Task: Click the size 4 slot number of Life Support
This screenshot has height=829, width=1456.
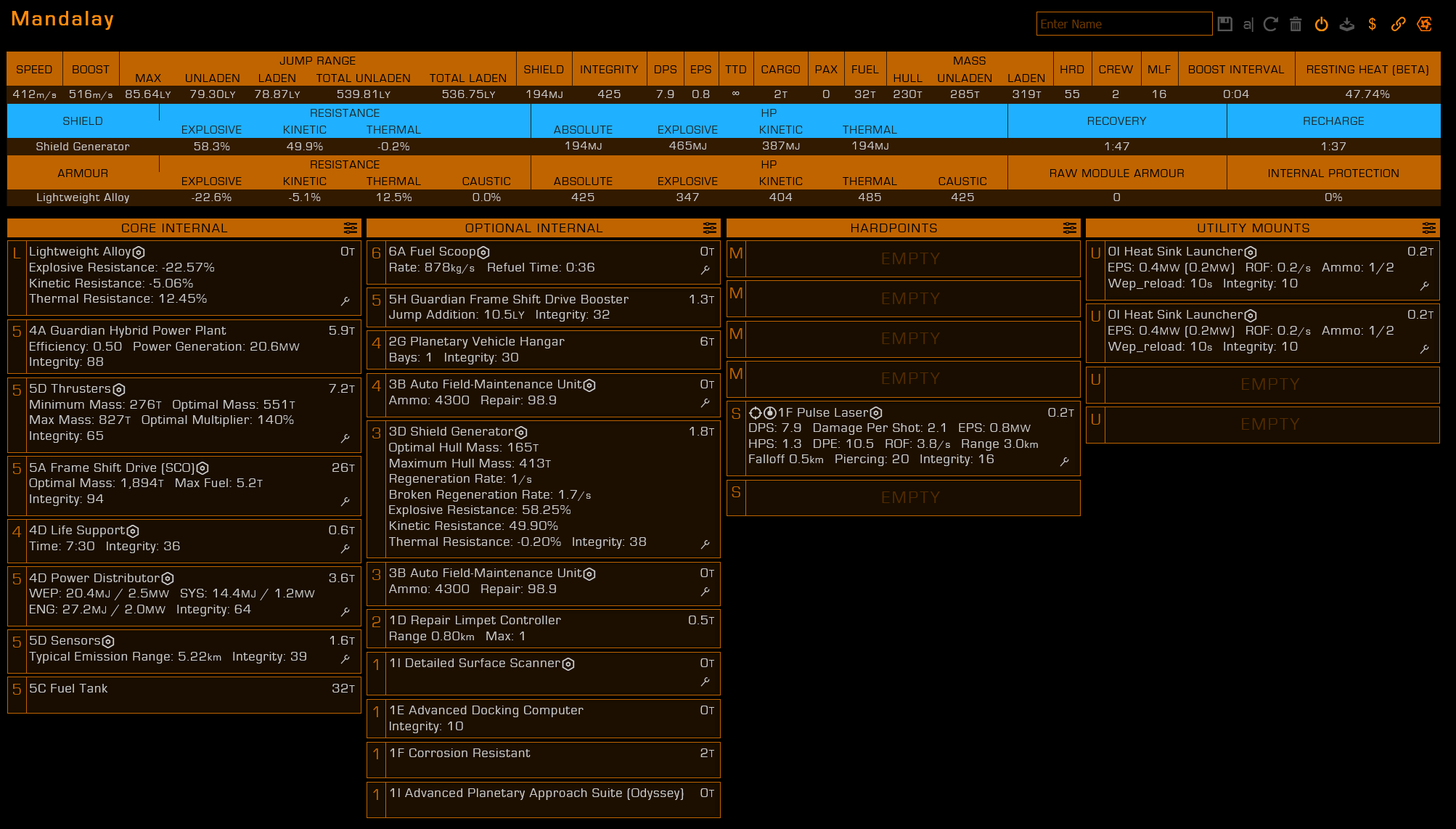Action: coord(17,532)
